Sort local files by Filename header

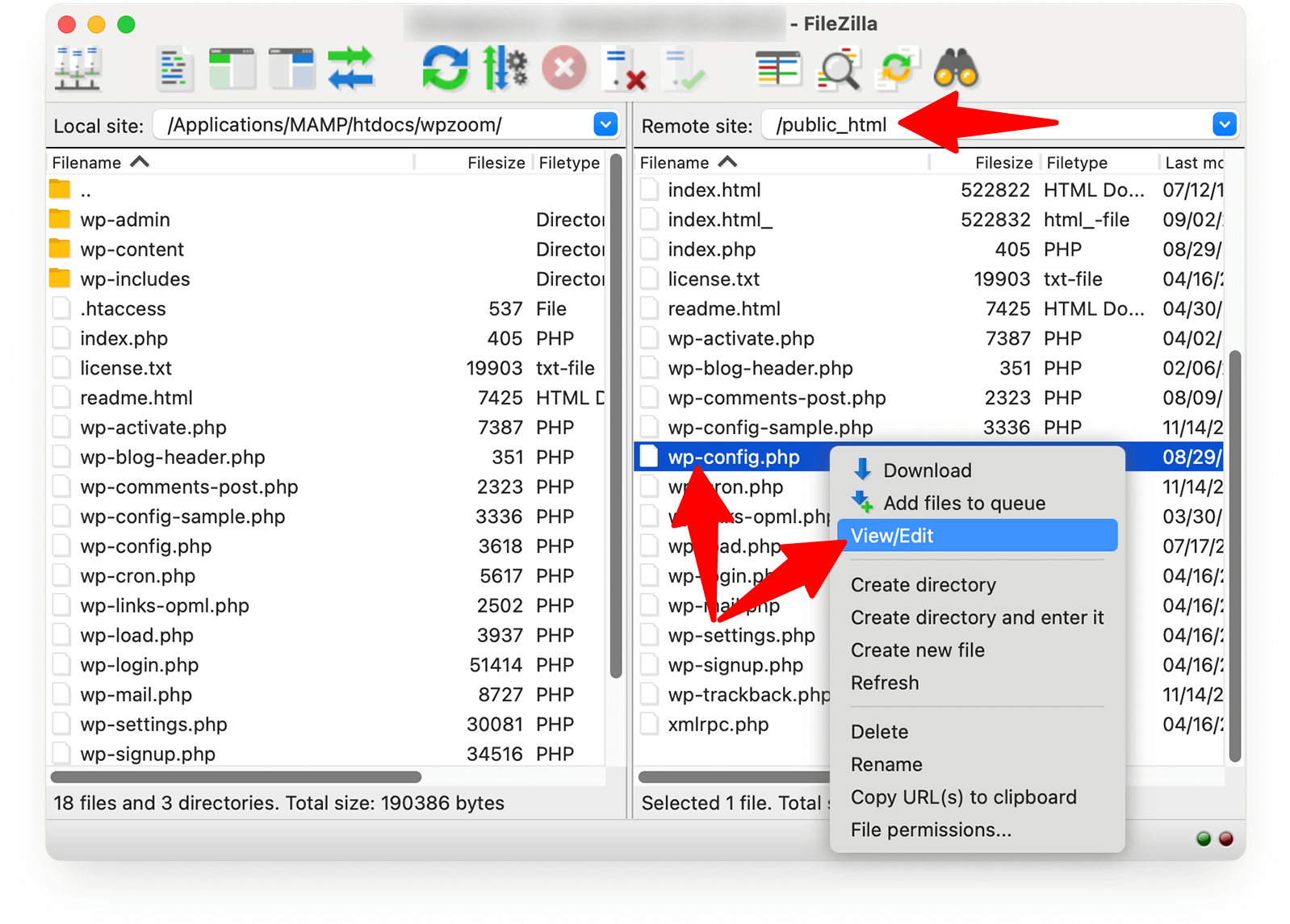pyautogui.click(x=232, y=162)
